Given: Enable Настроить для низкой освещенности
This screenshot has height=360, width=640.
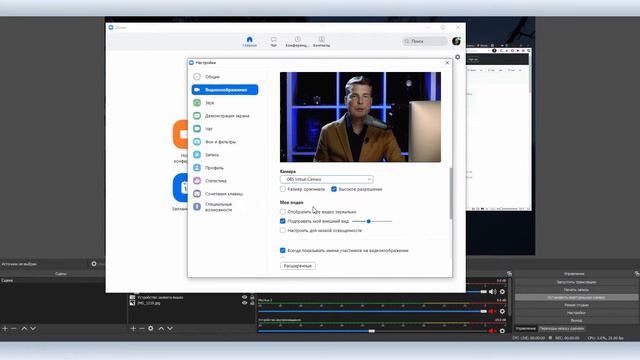Looking at the screenshot, I should 283,231.
